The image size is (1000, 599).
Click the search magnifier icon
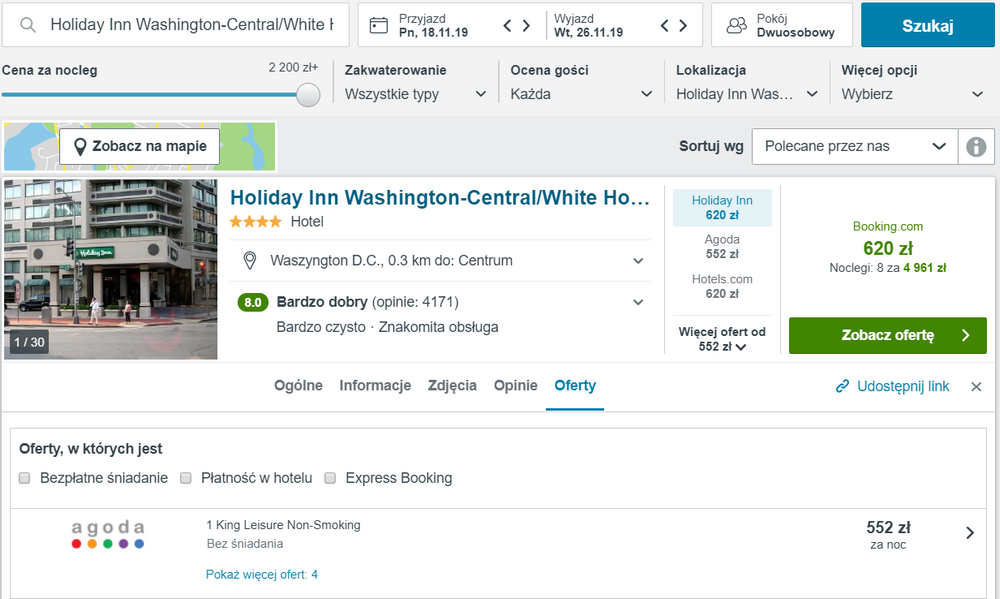tap(28, 25)
